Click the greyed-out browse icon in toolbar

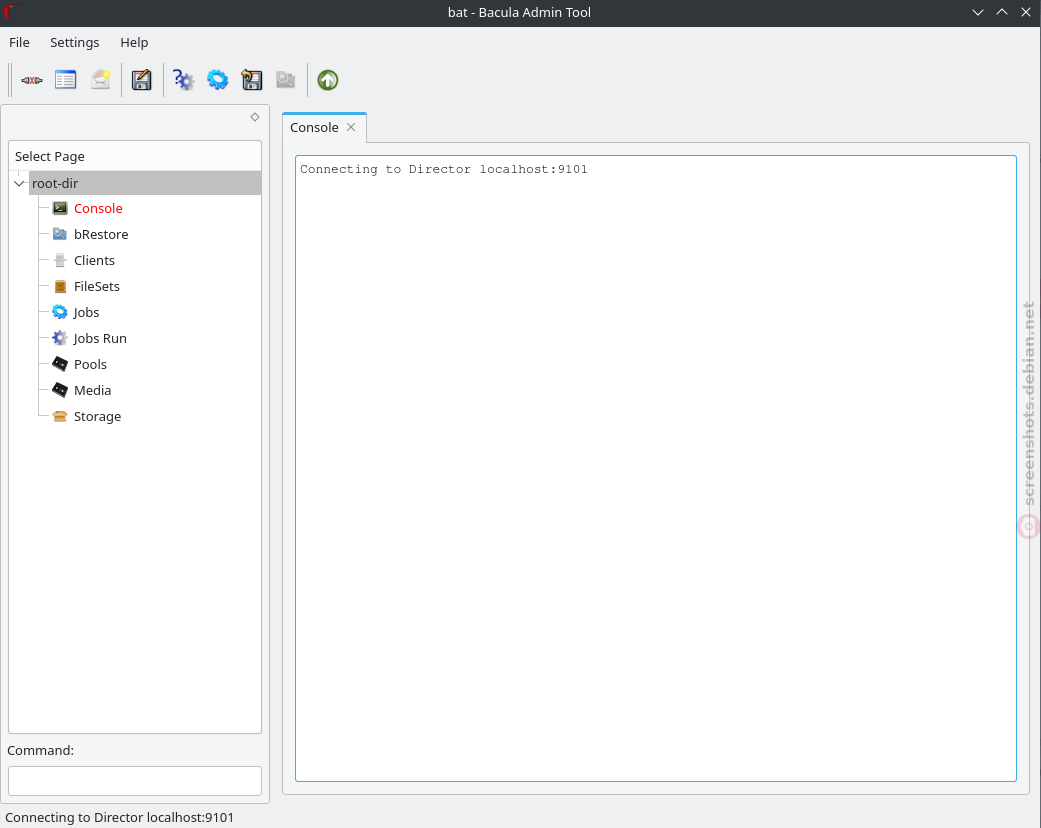click(286, 80)
